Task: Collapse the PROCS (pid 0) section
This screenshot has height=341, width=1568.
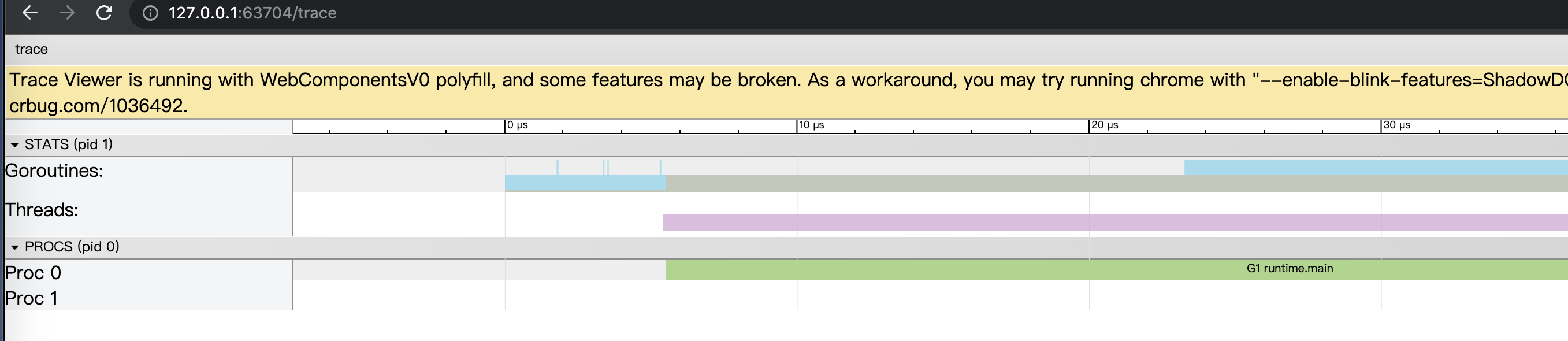Action: coord(14,247)
